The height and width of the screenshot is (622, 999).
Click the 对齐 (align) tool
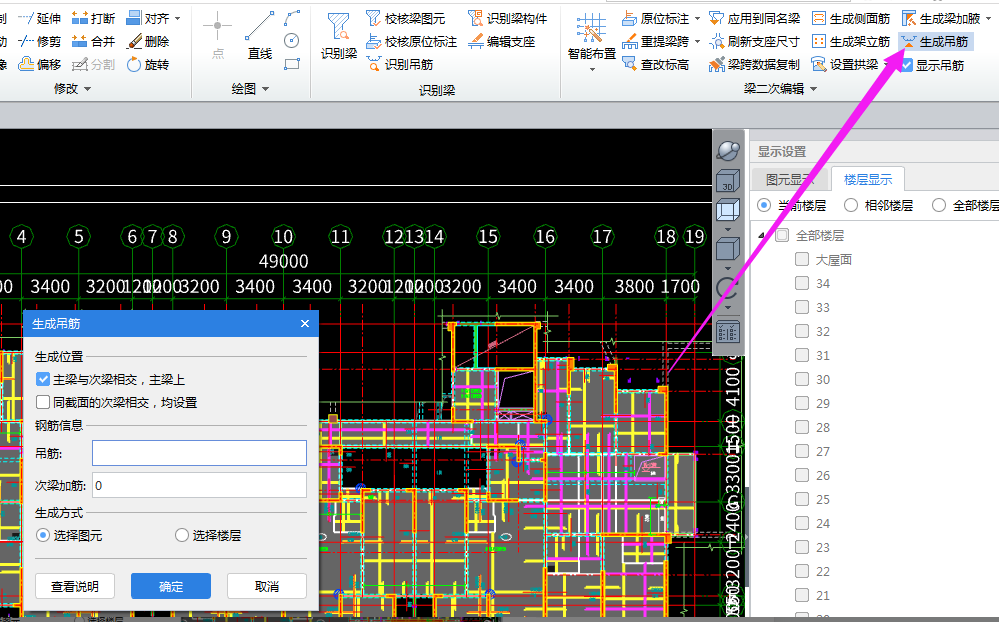coord(148,18)
